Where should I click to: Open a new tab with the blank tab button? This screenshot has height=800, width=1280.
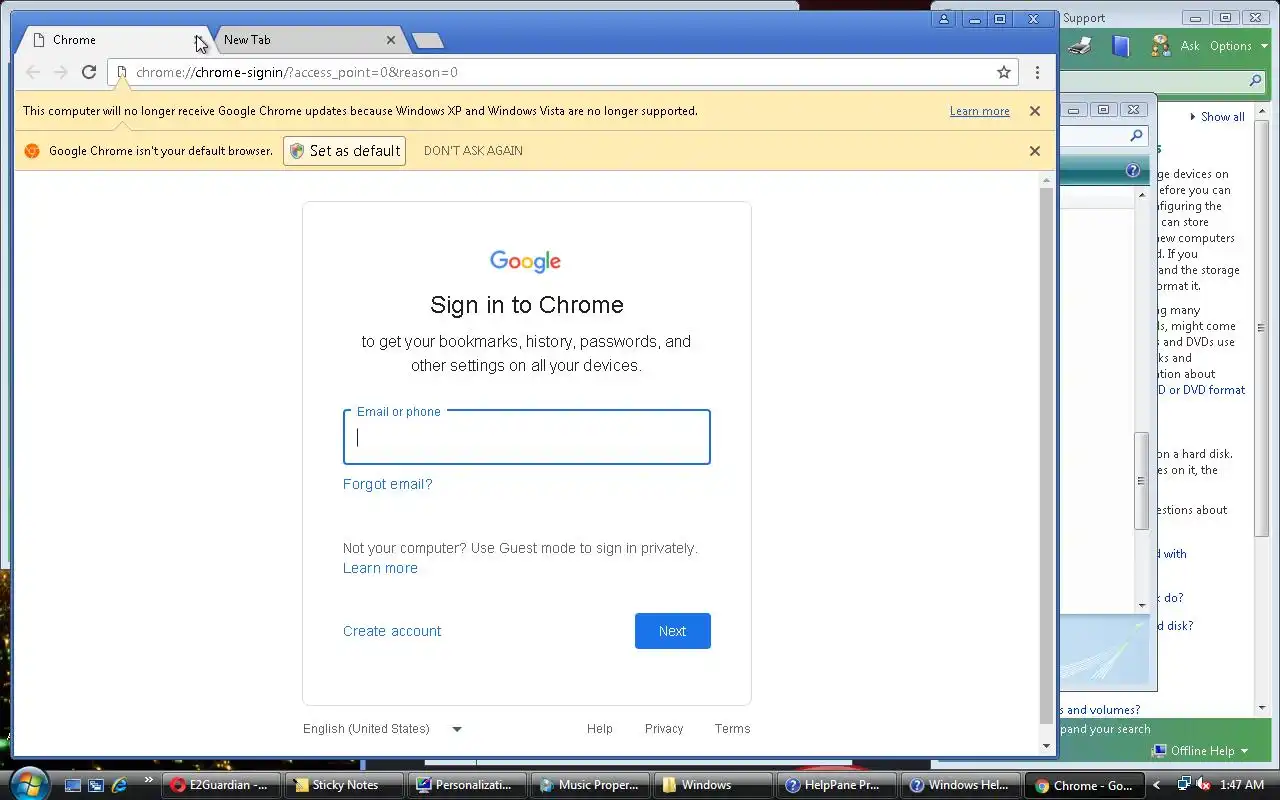[x=428, y=40]
